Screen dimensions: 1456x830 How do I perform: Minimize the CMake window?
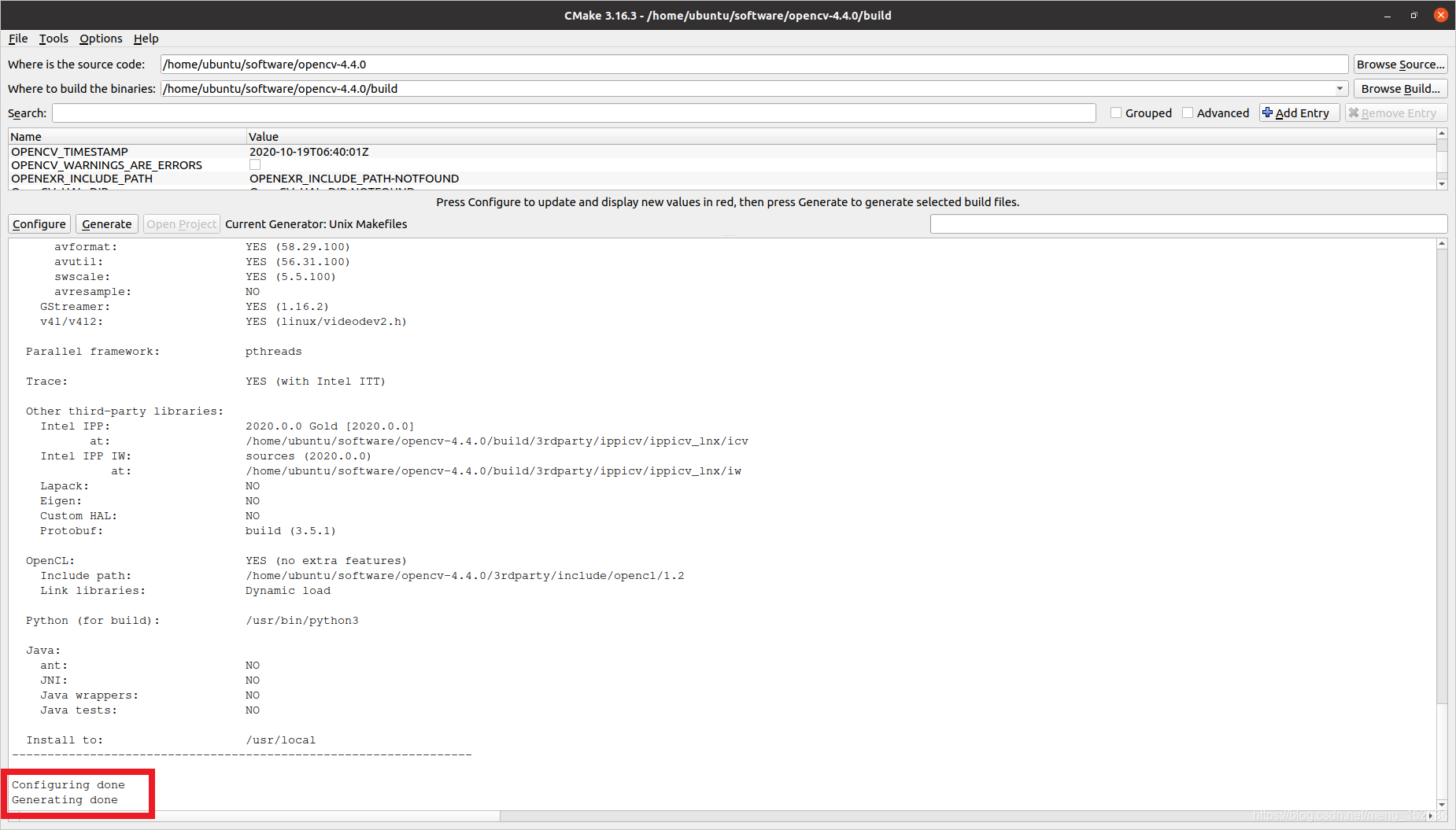tap(1388, 15)
